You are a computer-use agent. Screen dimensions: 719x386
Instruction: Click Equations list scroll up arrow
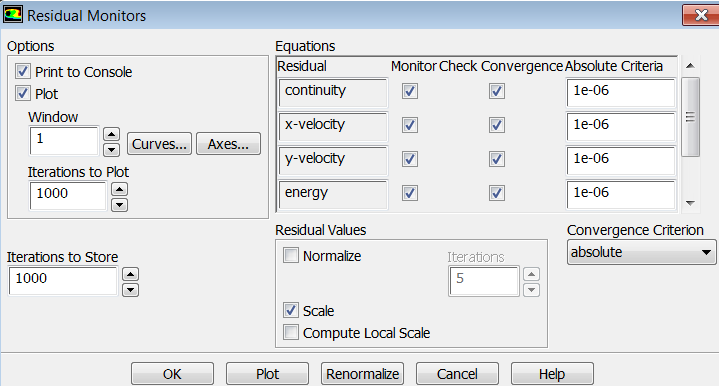coord(691,66)
